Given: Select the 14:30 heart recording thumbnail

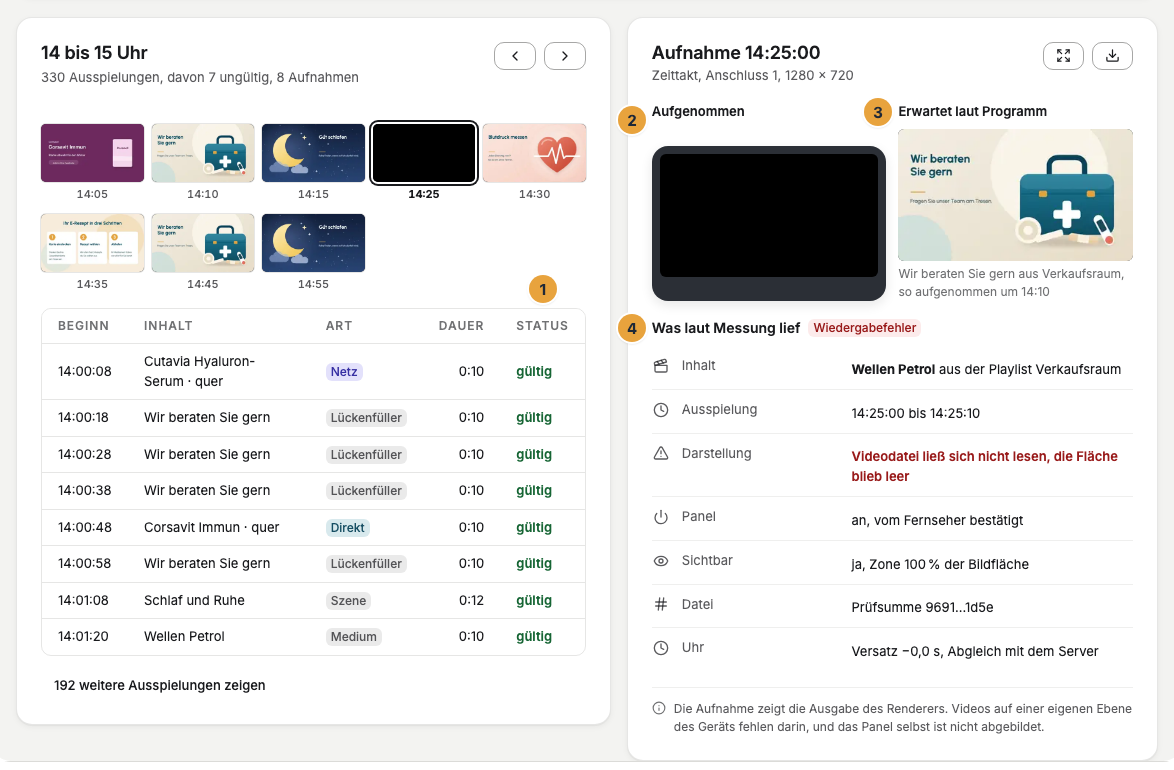Looking at the screenshot, I should pos(535,153).
